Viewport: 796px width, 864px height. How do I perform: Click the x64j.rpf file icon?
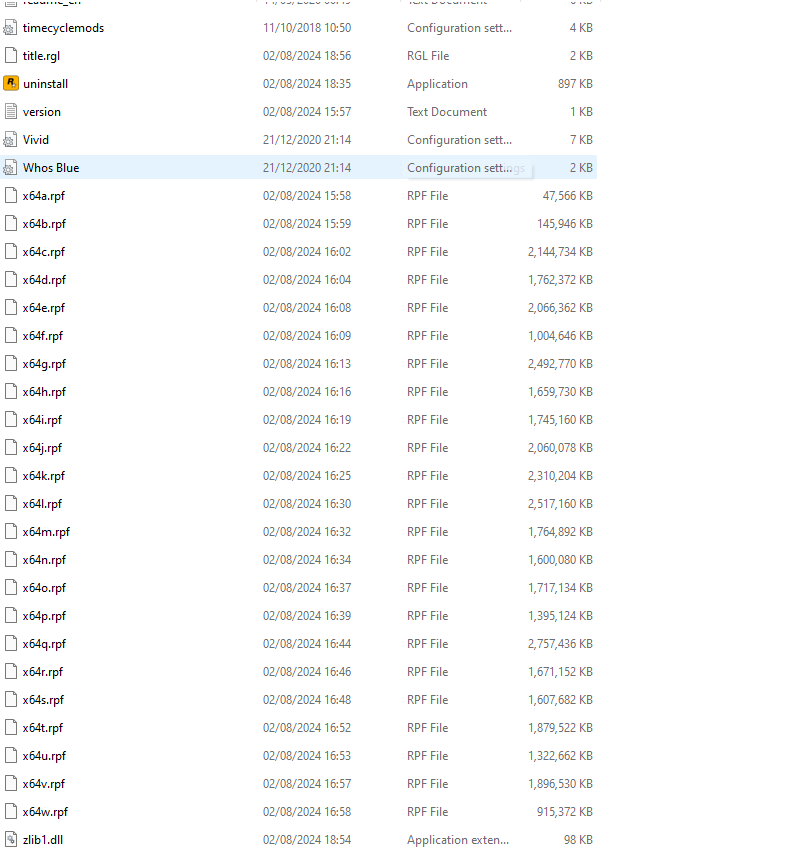coord(10,447)
